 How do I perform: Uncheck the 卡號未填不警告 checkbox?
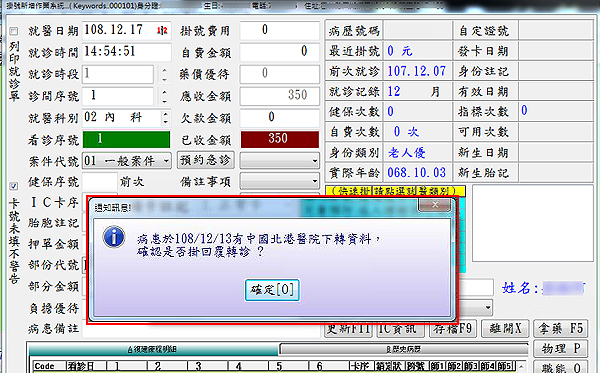[x=14, y=186]
